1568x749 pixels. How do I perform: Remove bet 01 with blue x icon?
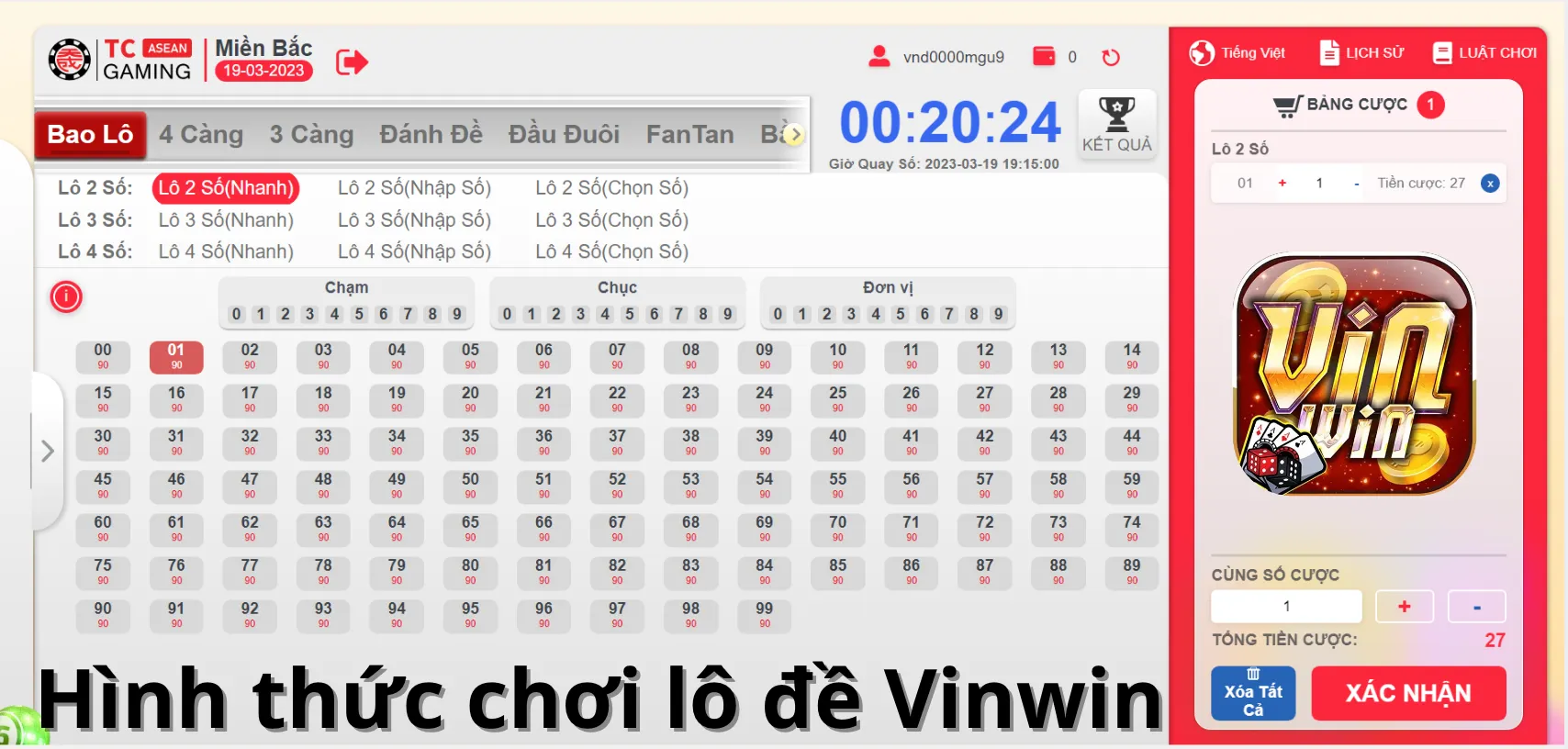1490,184
